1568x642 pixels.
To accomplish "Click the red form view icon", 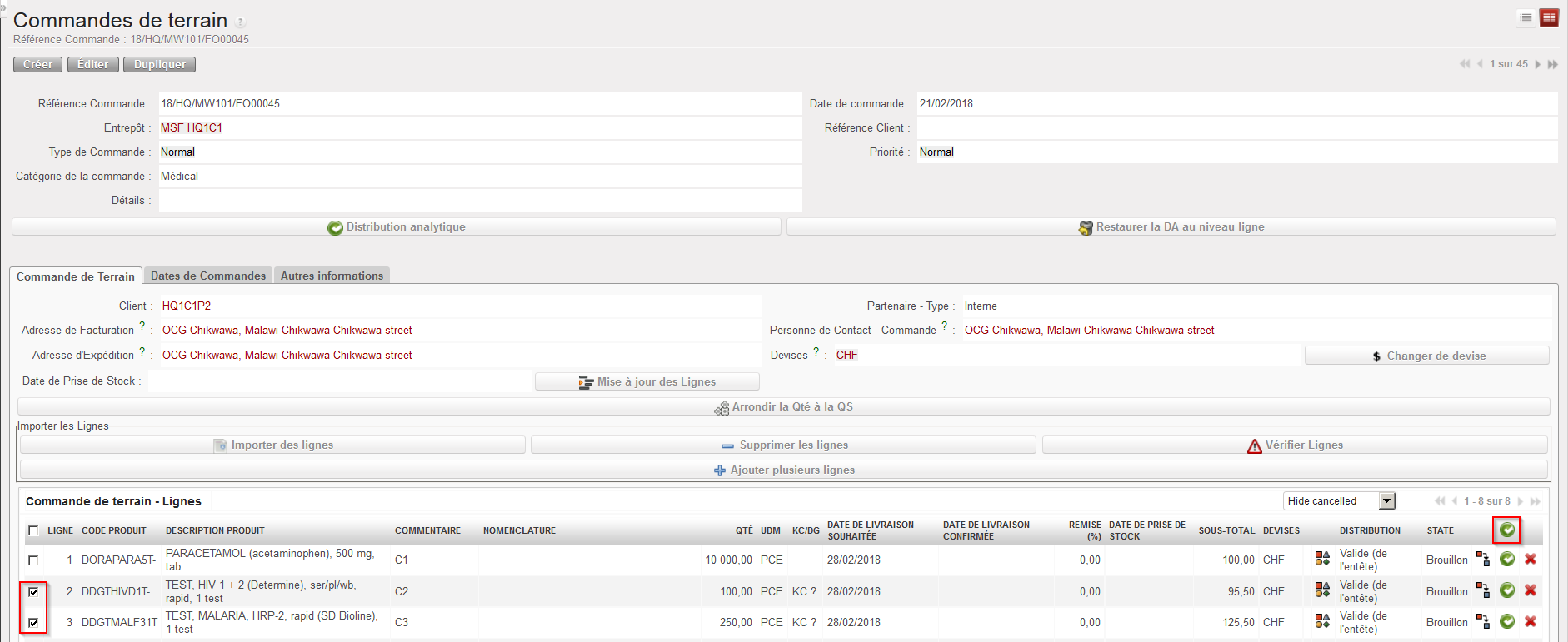I will [1549, 18].
